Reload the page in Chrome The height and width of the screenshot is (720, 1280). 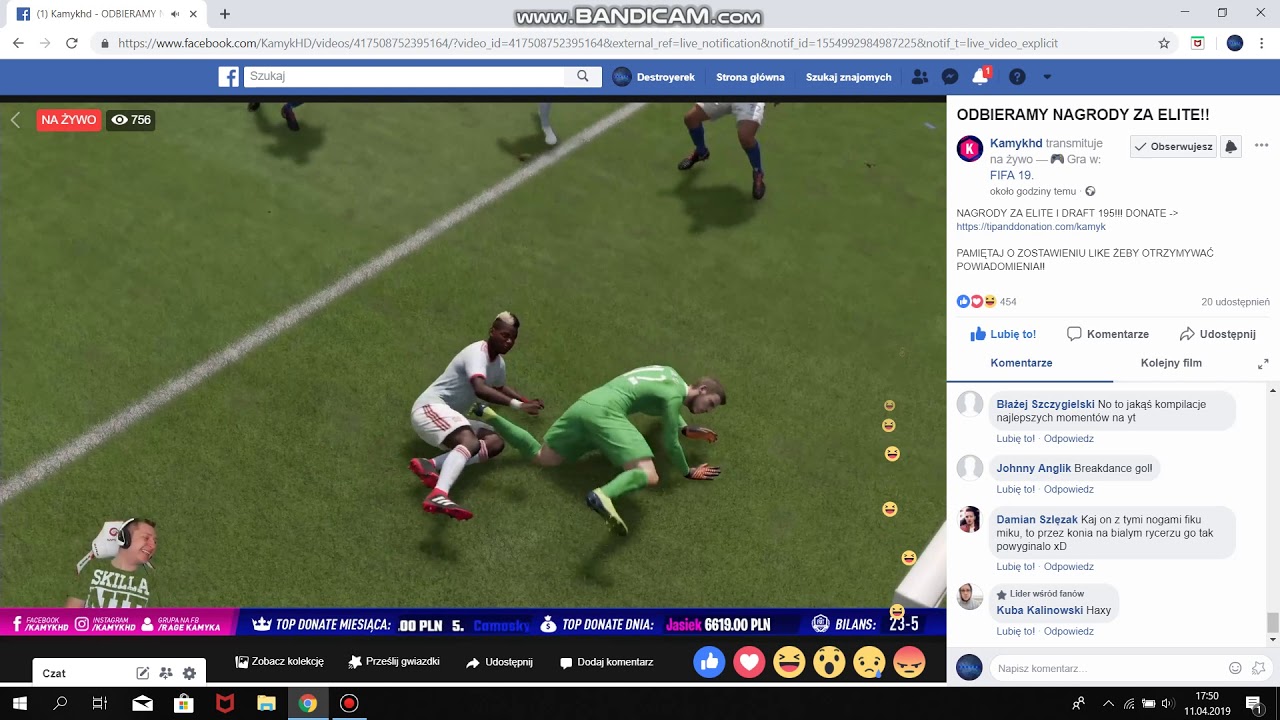[x=72, y=43]
